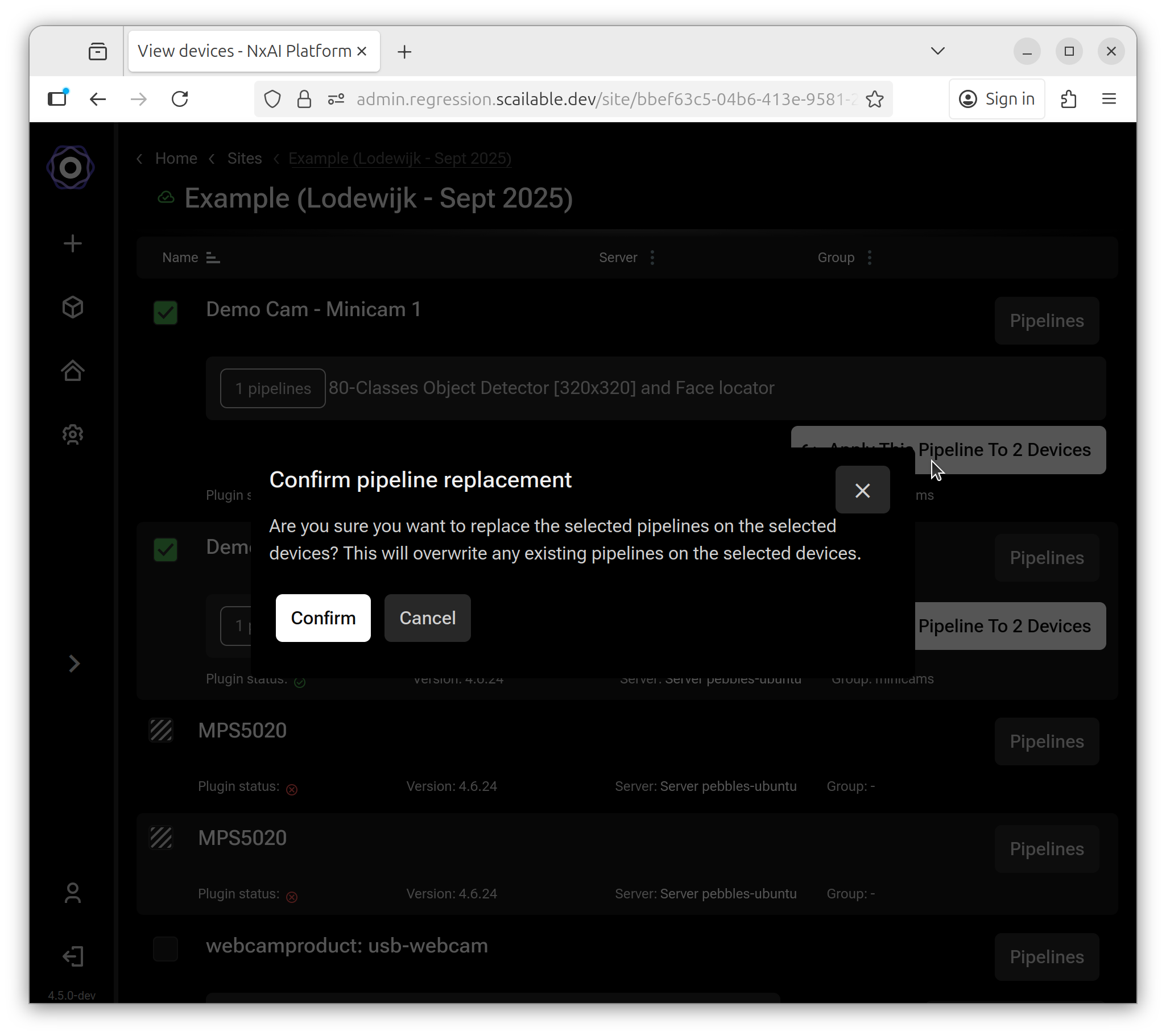Click the logout icon in sidebar

(72, 956)
